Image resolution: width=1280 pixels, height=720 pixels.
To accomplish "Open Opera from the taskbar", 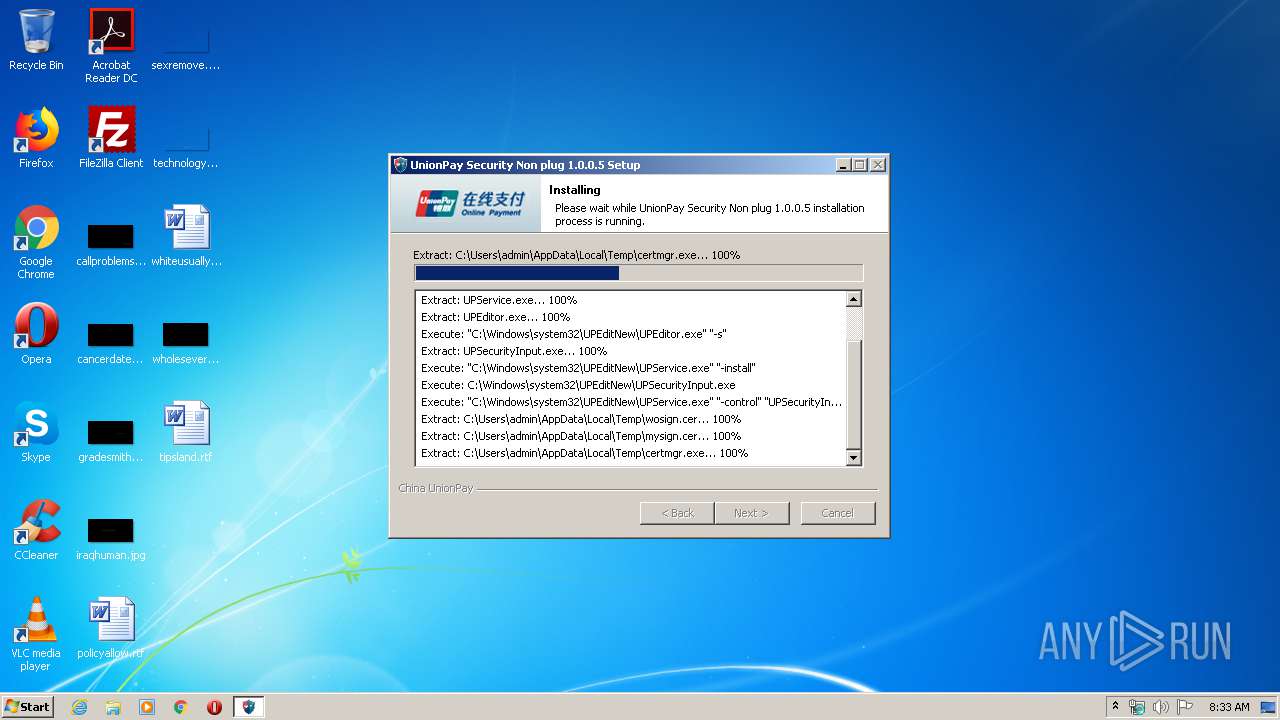I will coord(214,707).
